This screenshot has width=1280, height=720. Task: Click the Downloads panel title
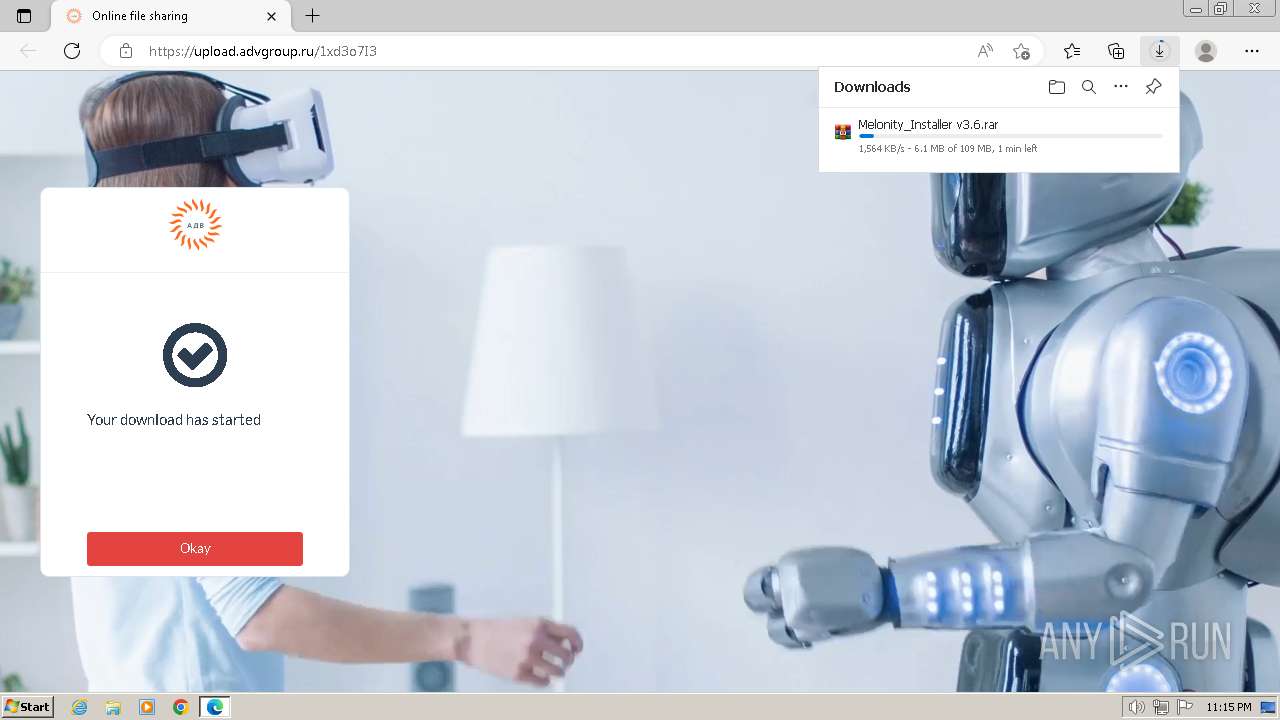[872, 87]
